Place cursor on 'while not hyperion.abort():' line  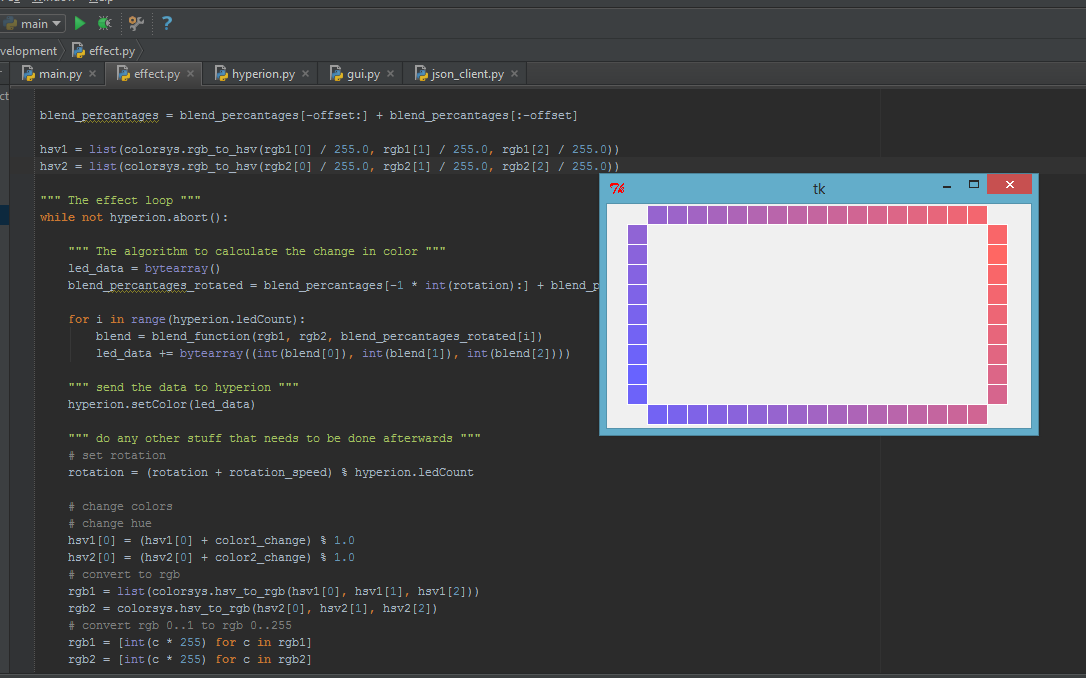134,217
